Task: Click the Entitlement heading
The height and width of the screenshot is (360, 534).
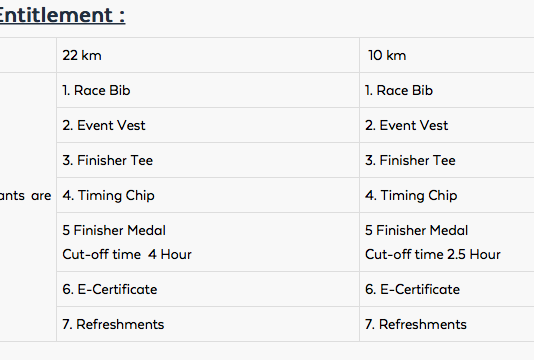Action: 62,15
